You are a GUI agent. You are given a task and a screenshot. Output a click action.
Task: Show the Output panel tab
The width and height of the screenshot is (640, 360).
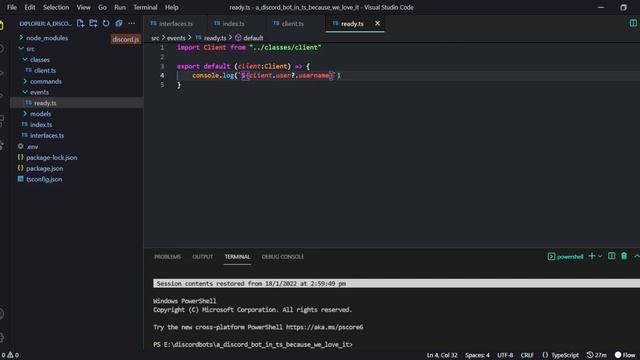point(202,257)
